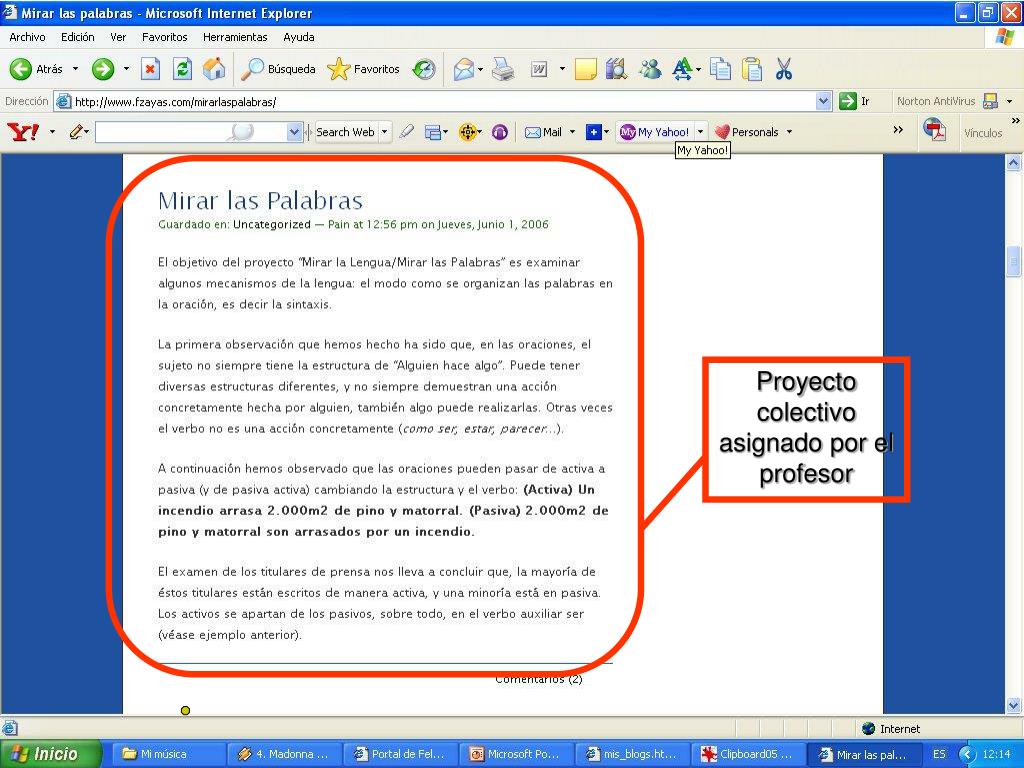Screen dimensions: 1024x768
Task: Open the Personals button
Action: pyautogui.click(x=746, y=132)
